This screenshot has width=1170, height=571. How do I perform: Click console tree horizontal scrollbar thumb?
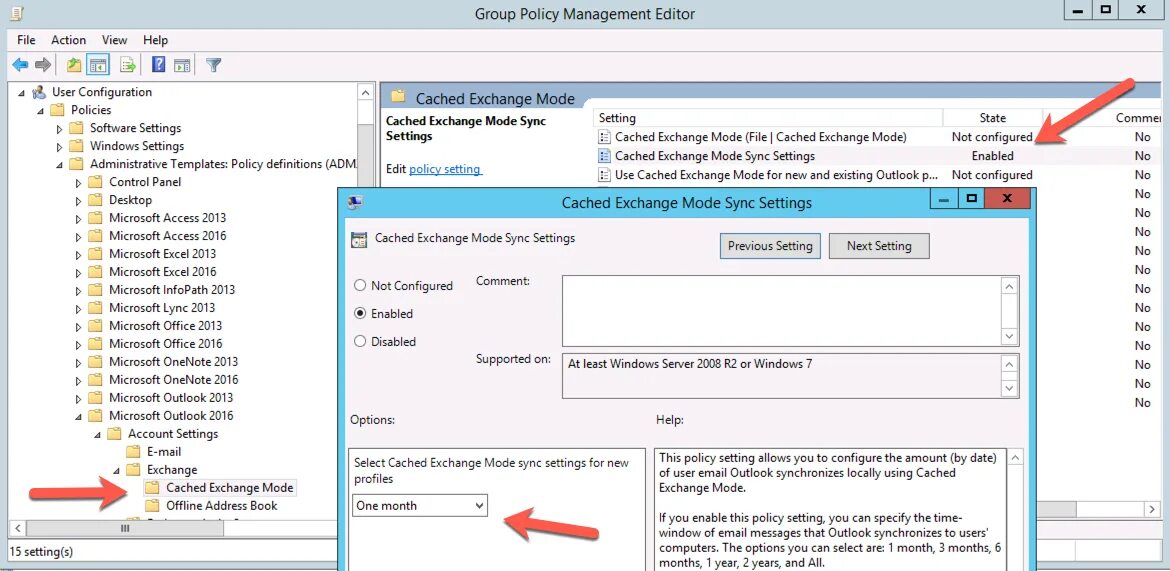(x=125, y=528)
